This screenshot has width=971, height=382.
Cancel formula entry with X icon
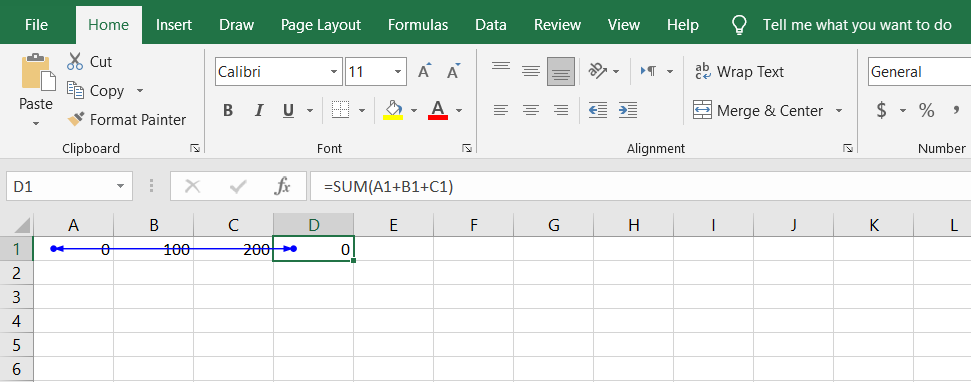(x=193, y=186)
